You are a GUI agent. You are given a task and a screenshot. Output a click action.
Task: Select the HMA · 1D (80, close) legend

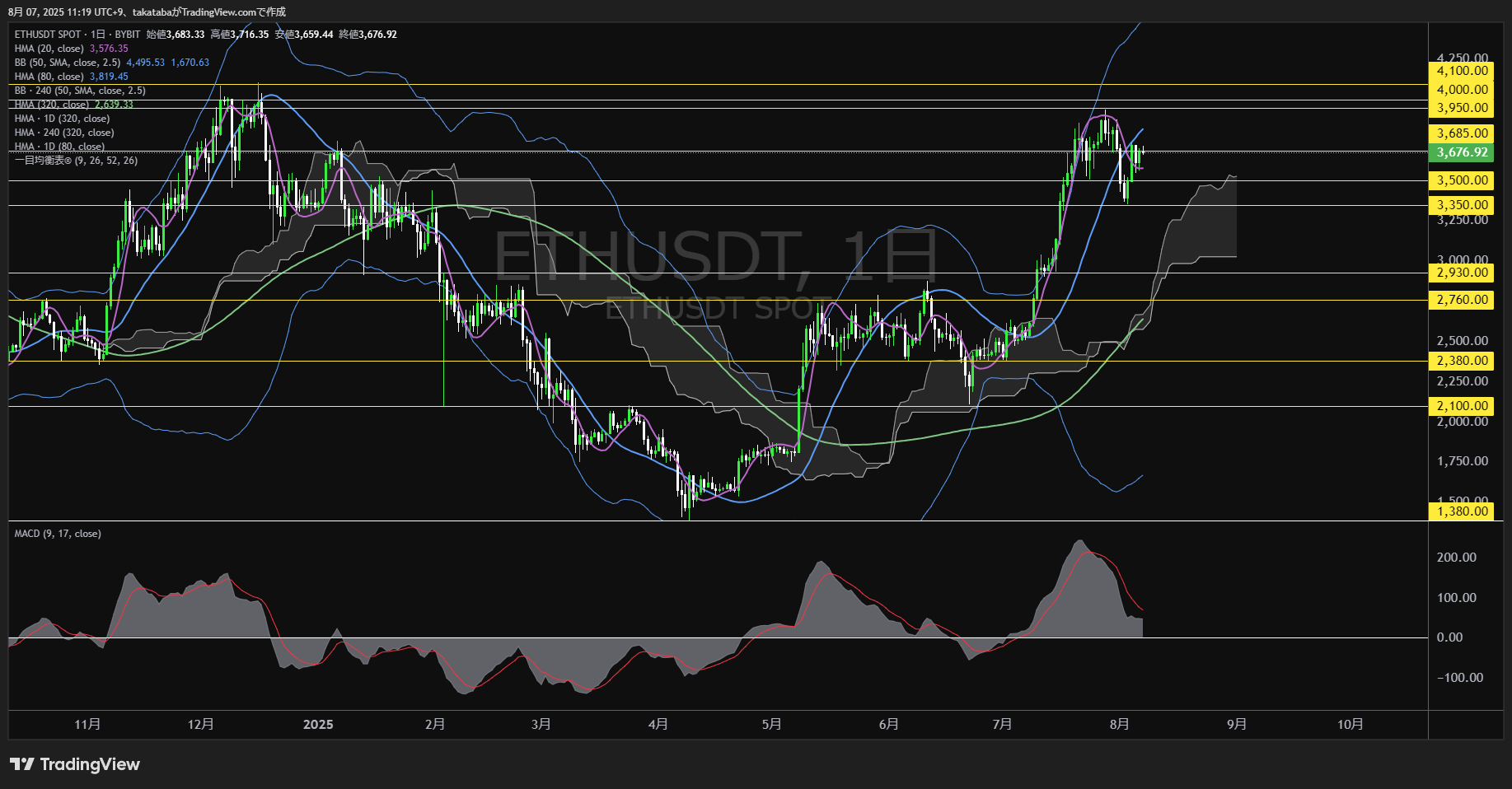pos(59,147)
